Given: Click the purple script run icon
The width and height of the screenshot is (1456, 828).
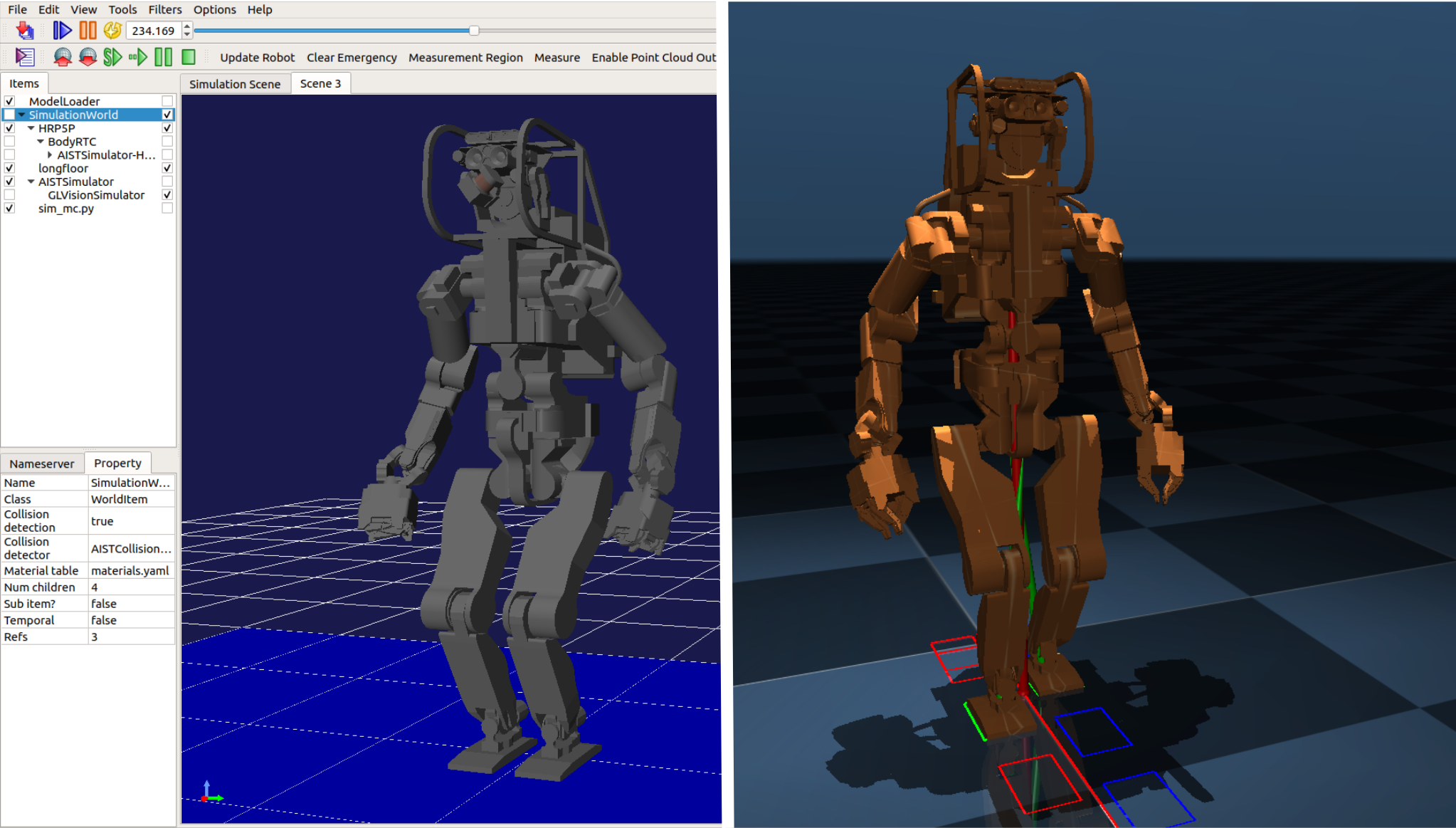Looking at the screenshot, I should click(x=25, y=57).
